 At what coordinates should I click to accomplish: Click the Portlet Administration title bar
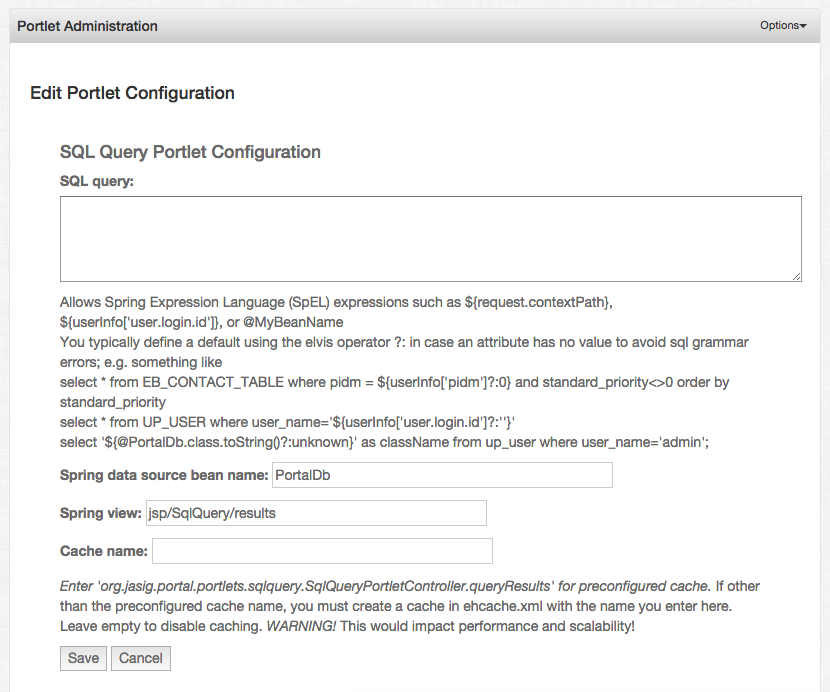[90, 25]
